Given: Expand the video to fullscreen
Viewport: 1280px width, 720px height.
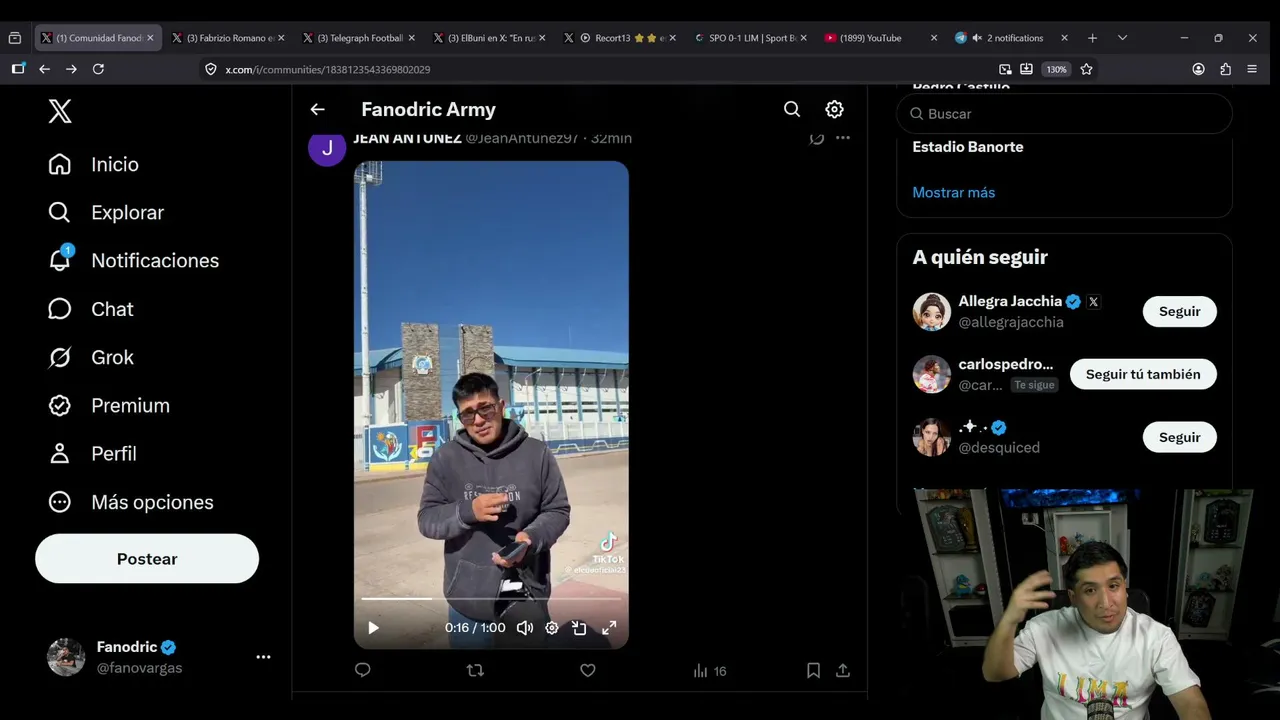Looking at the screenshot, I should 609,628.
